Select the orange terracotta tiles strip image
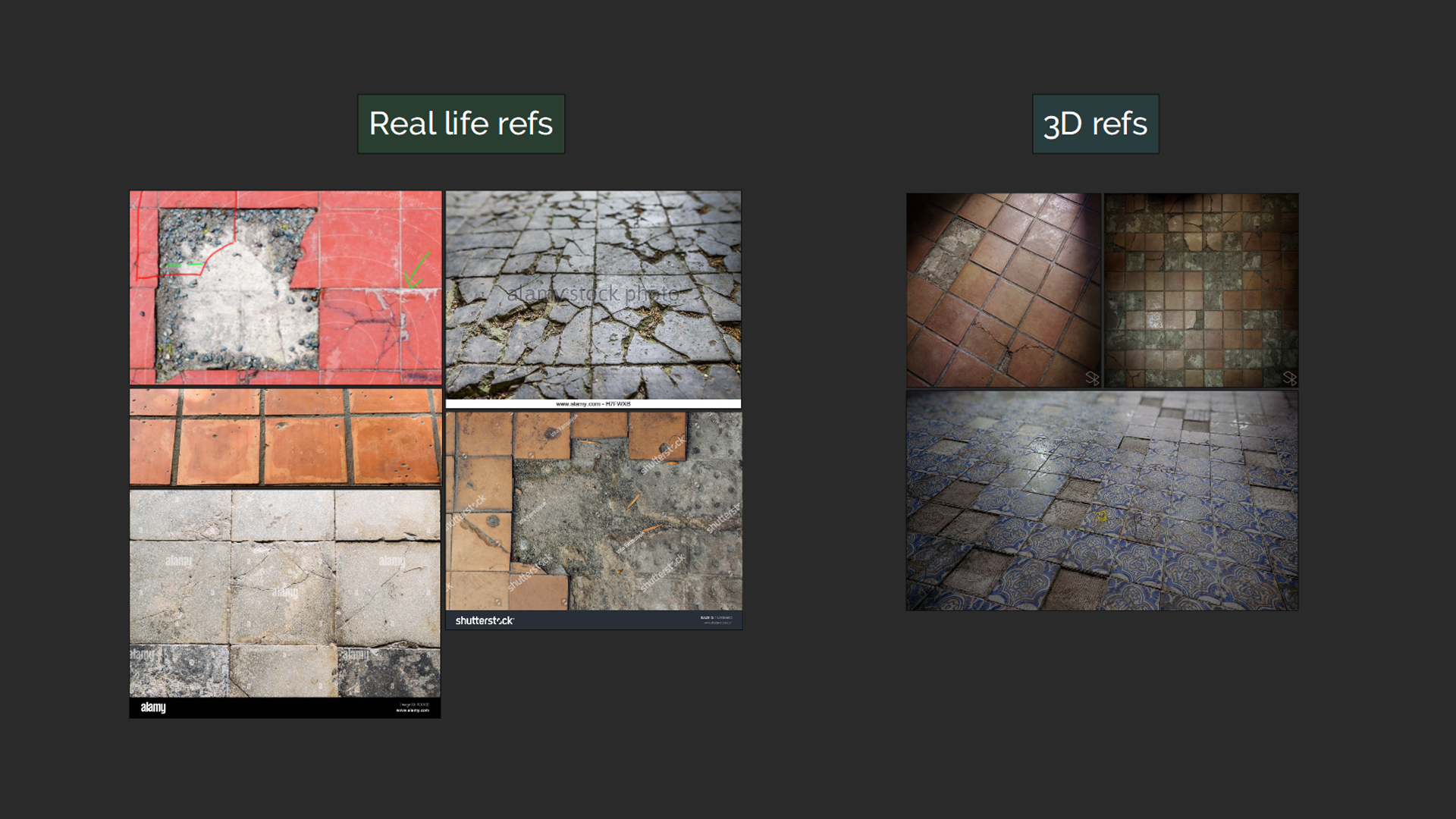 [x=285, y=438]
